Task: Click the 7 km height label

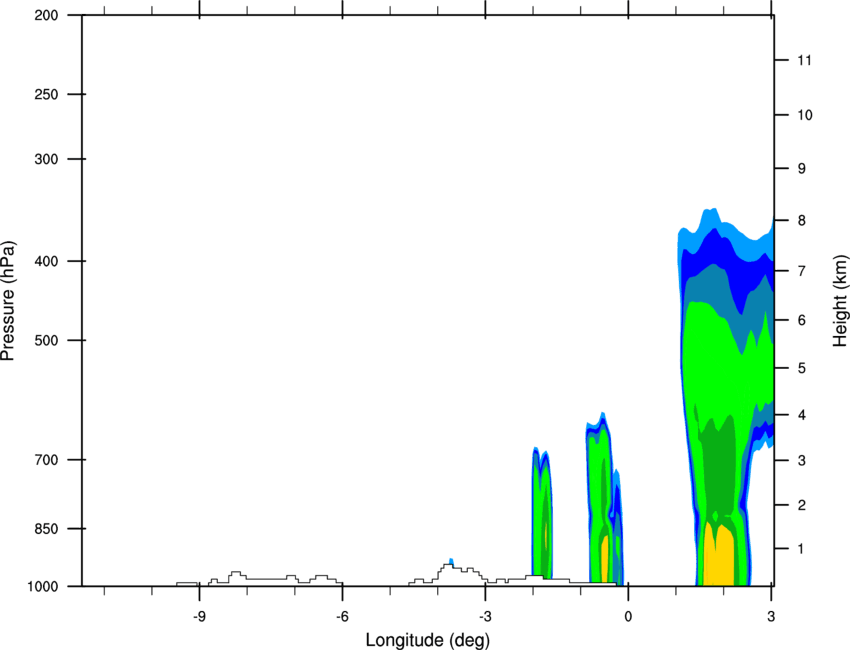Action: coord(802,271)
